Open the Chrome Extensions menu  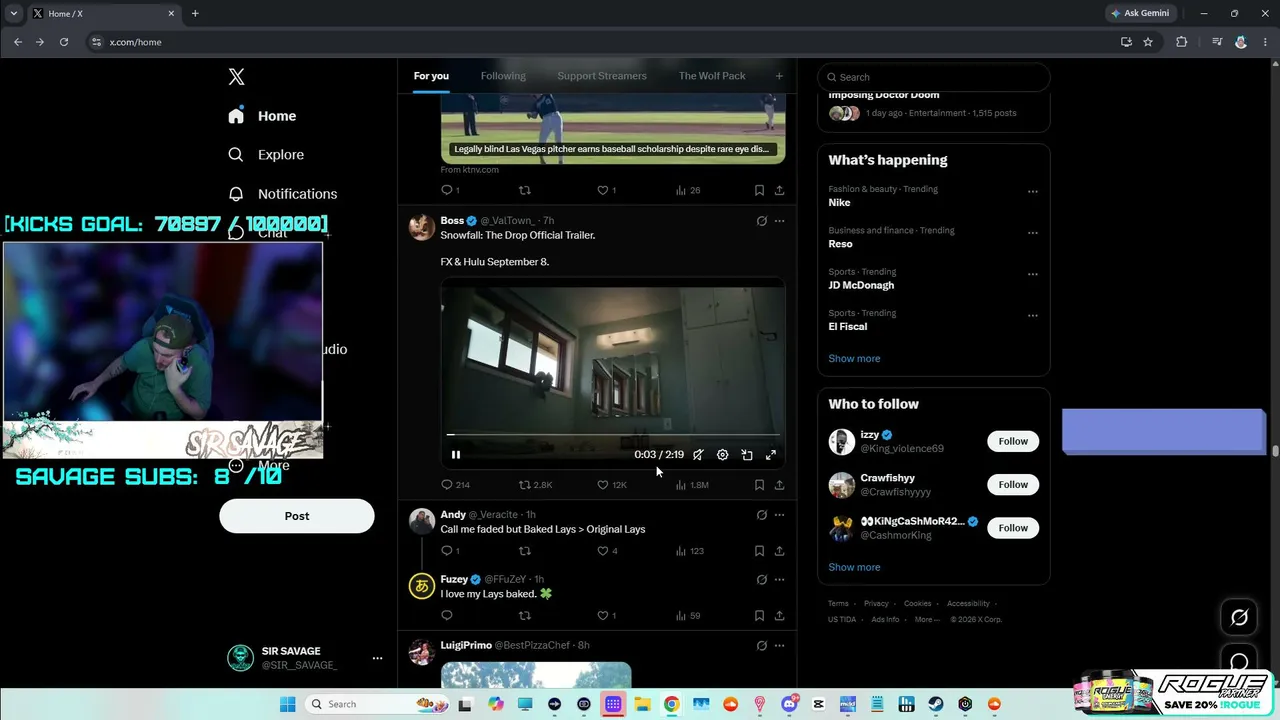(x=1182, y=42)
